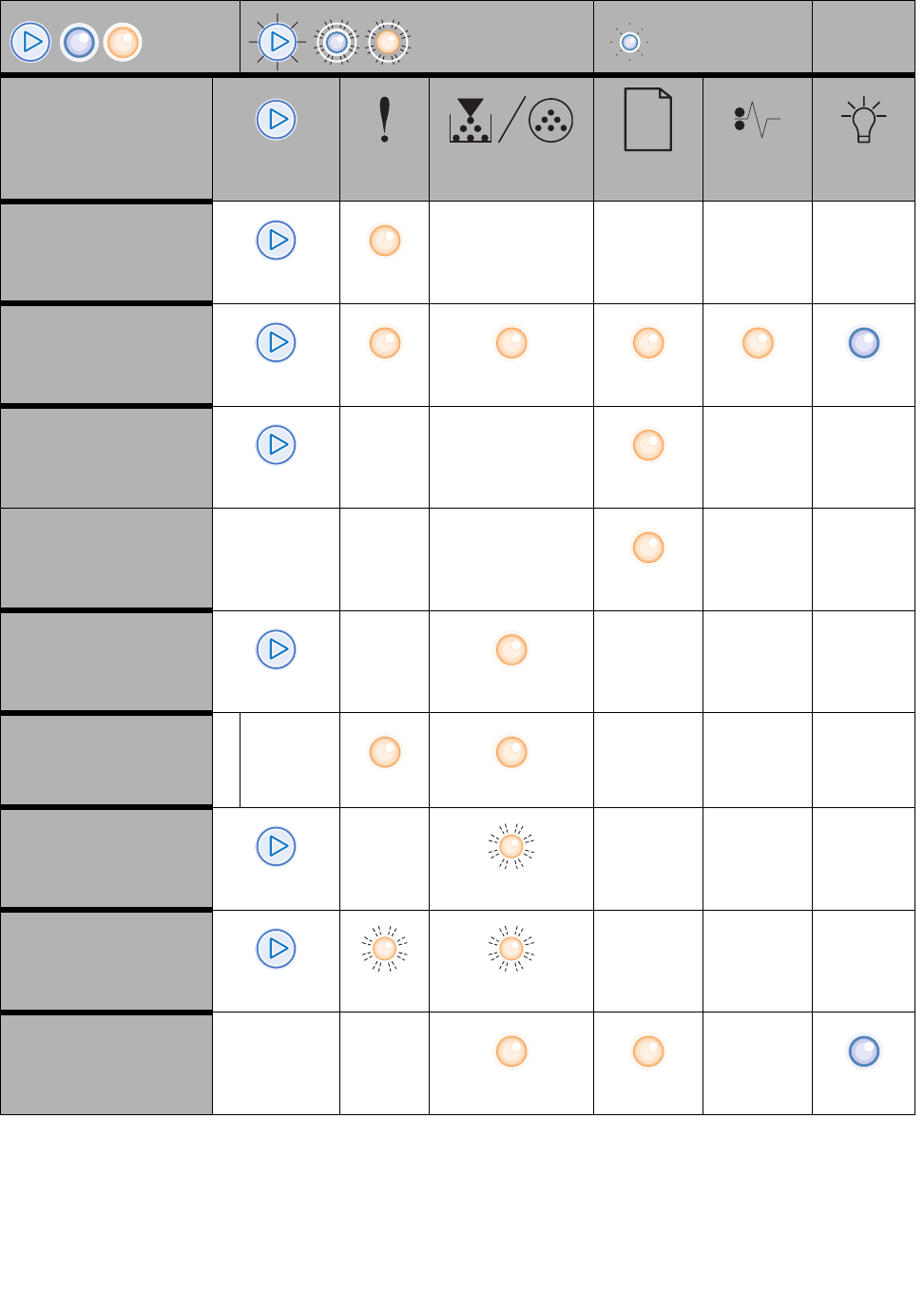
Task: Click the play icon in the column header row
Action: [x=276, y=120]
